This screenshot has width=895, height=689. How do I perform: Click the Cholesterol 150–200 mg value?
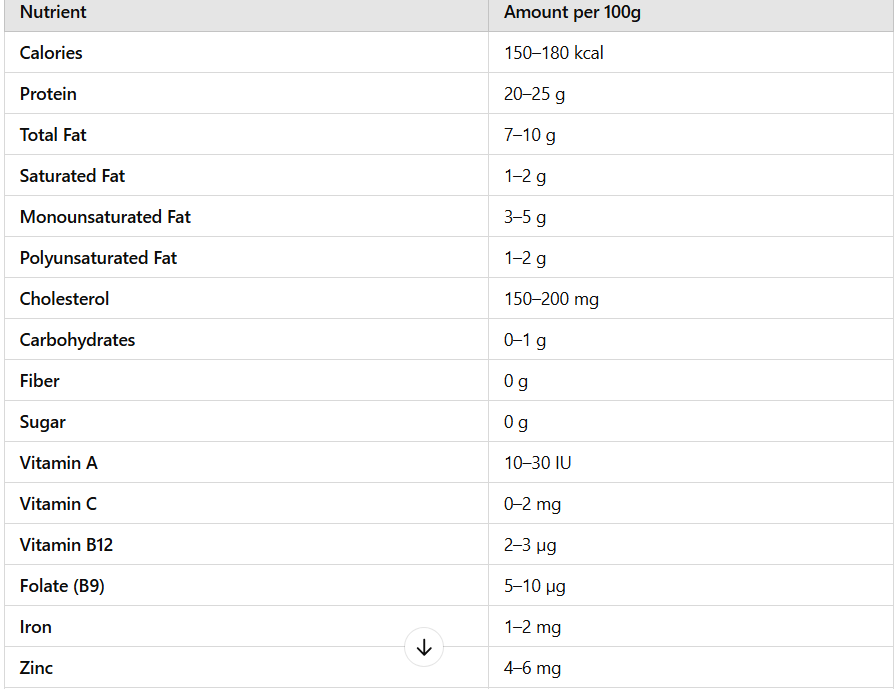coord(551,299)
